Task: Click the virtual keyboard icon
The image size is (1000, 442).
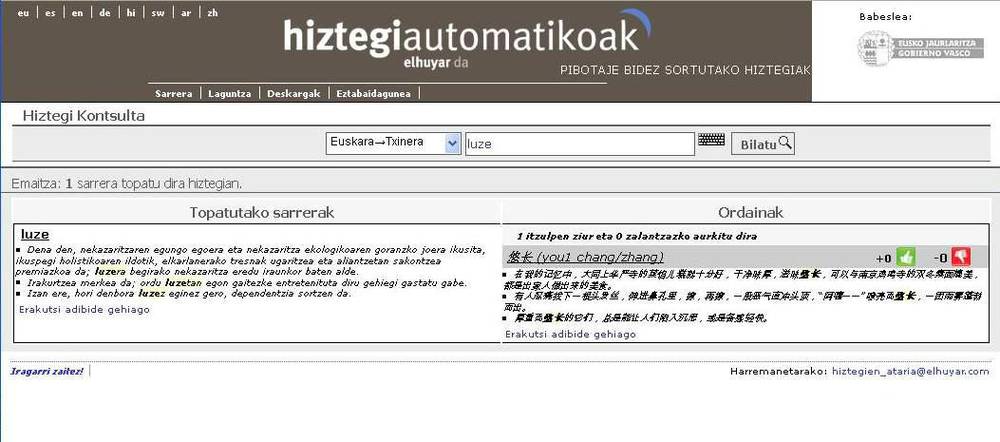Action: [711, 140]
